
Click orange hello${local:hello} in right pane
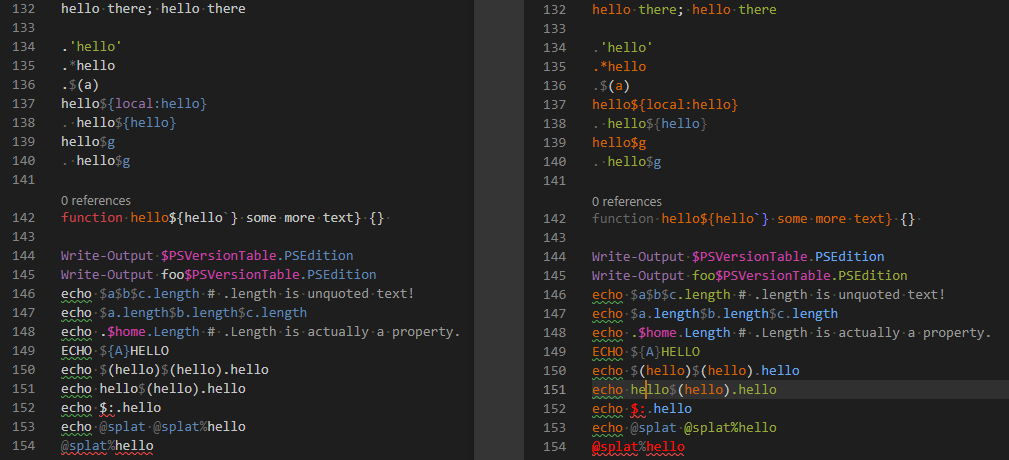(665, 104)
